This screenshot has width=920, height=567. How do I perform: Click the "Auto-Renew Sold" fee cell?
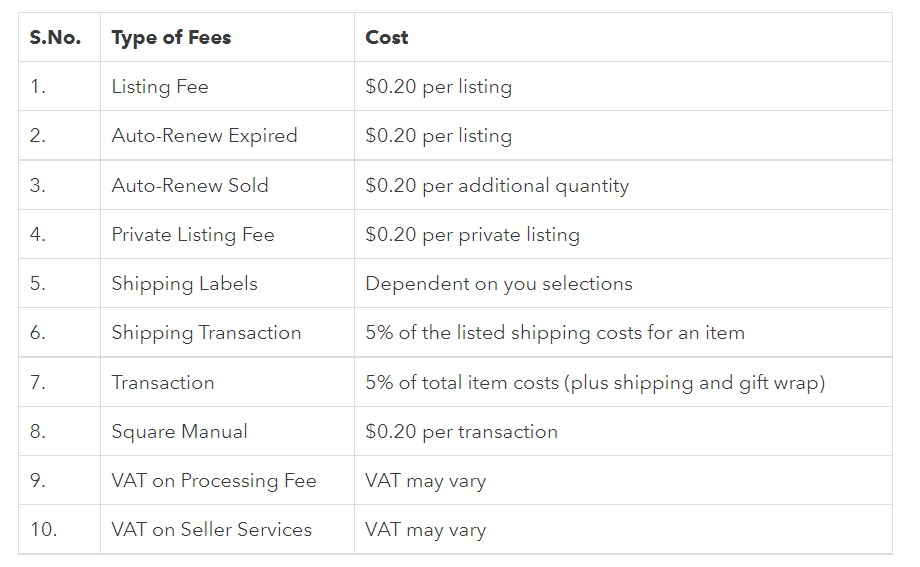[190, 186]
